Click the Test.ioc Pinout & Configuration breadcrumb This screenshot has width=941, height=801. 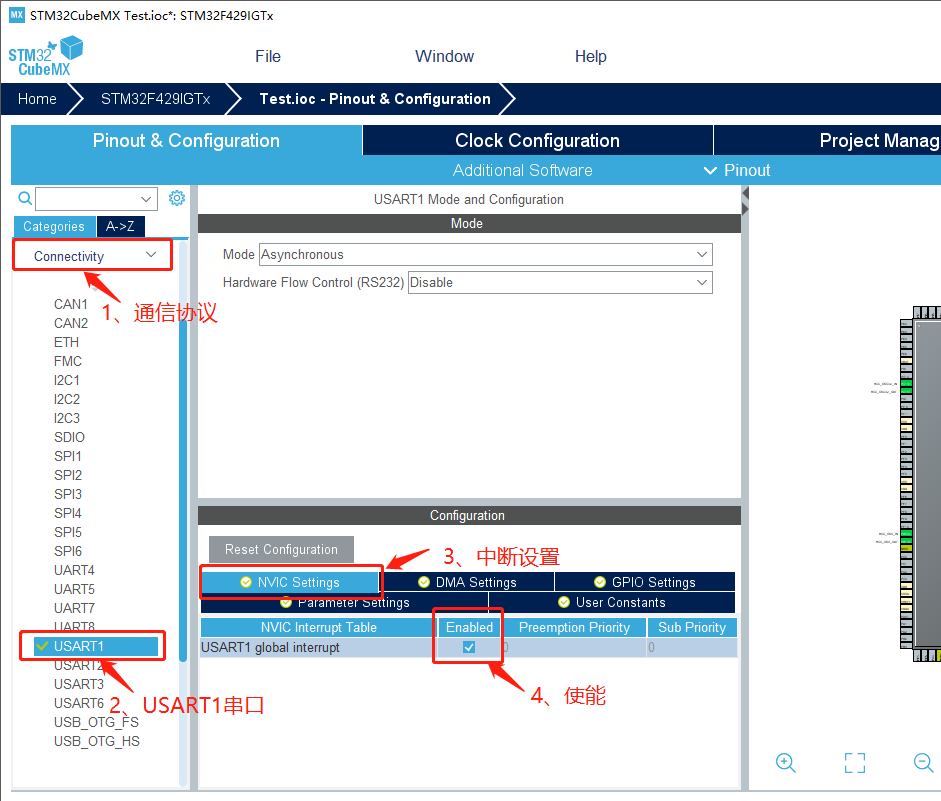point(375,99)
